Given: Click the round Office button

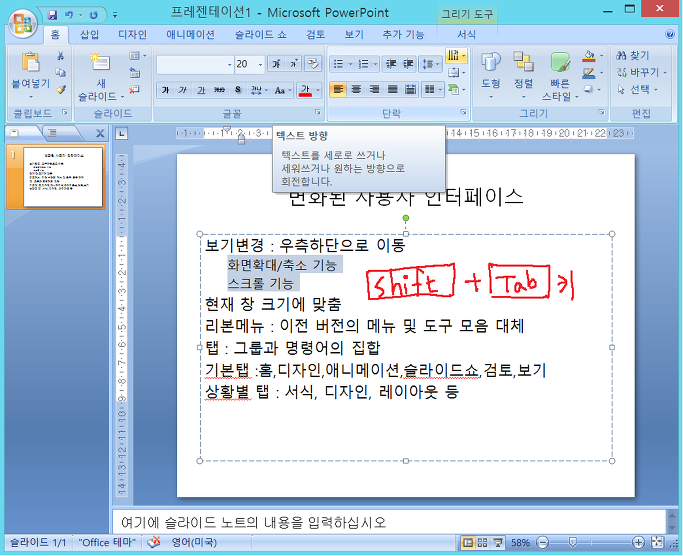Looking at the screenshot, I should (x=23, y=23).
